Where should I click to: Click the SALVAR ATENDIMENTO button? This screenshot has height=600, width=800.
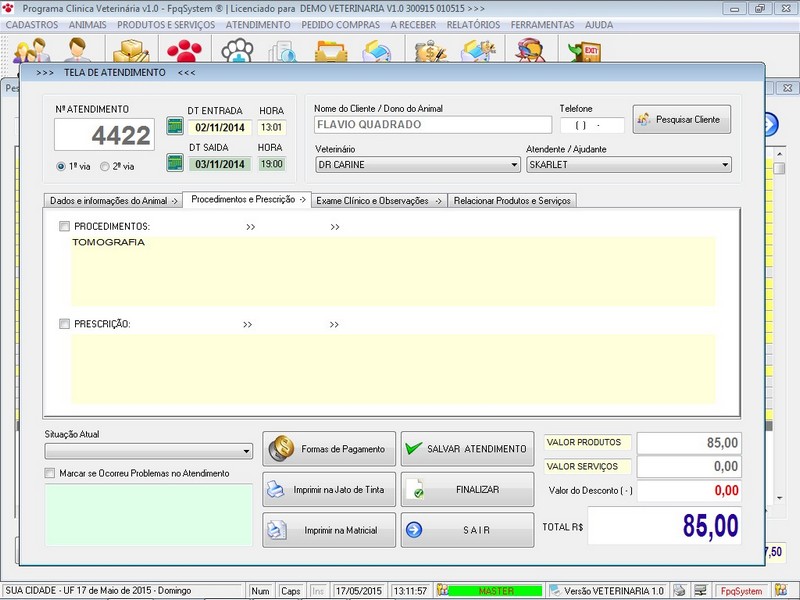pyautogui.click(x=467, y=449)
